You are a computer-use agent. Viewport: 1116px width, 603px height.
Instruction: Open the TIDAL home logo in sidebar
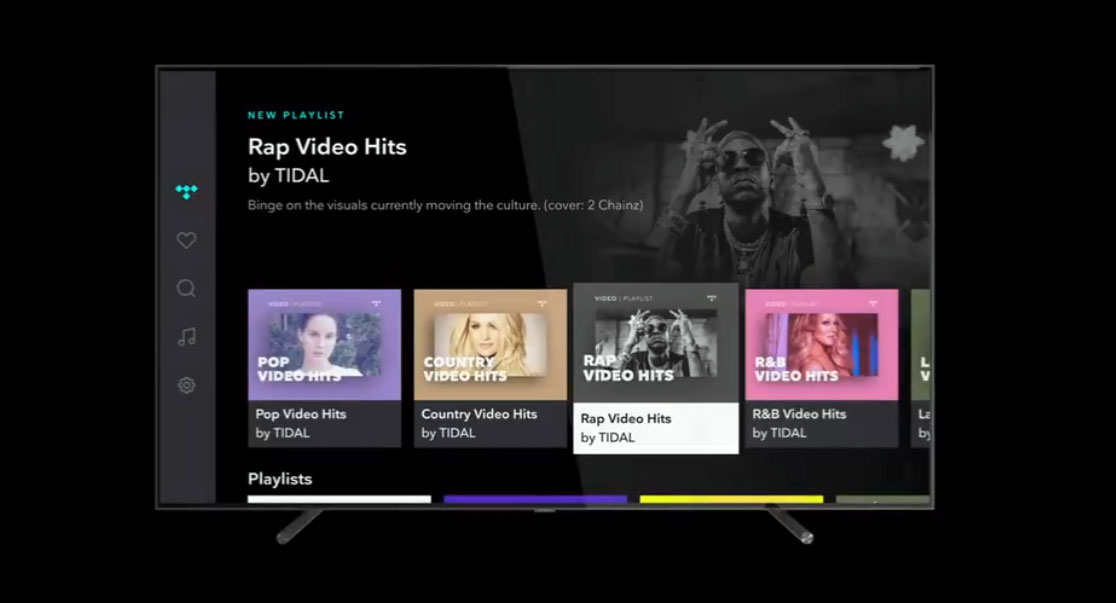186,192
